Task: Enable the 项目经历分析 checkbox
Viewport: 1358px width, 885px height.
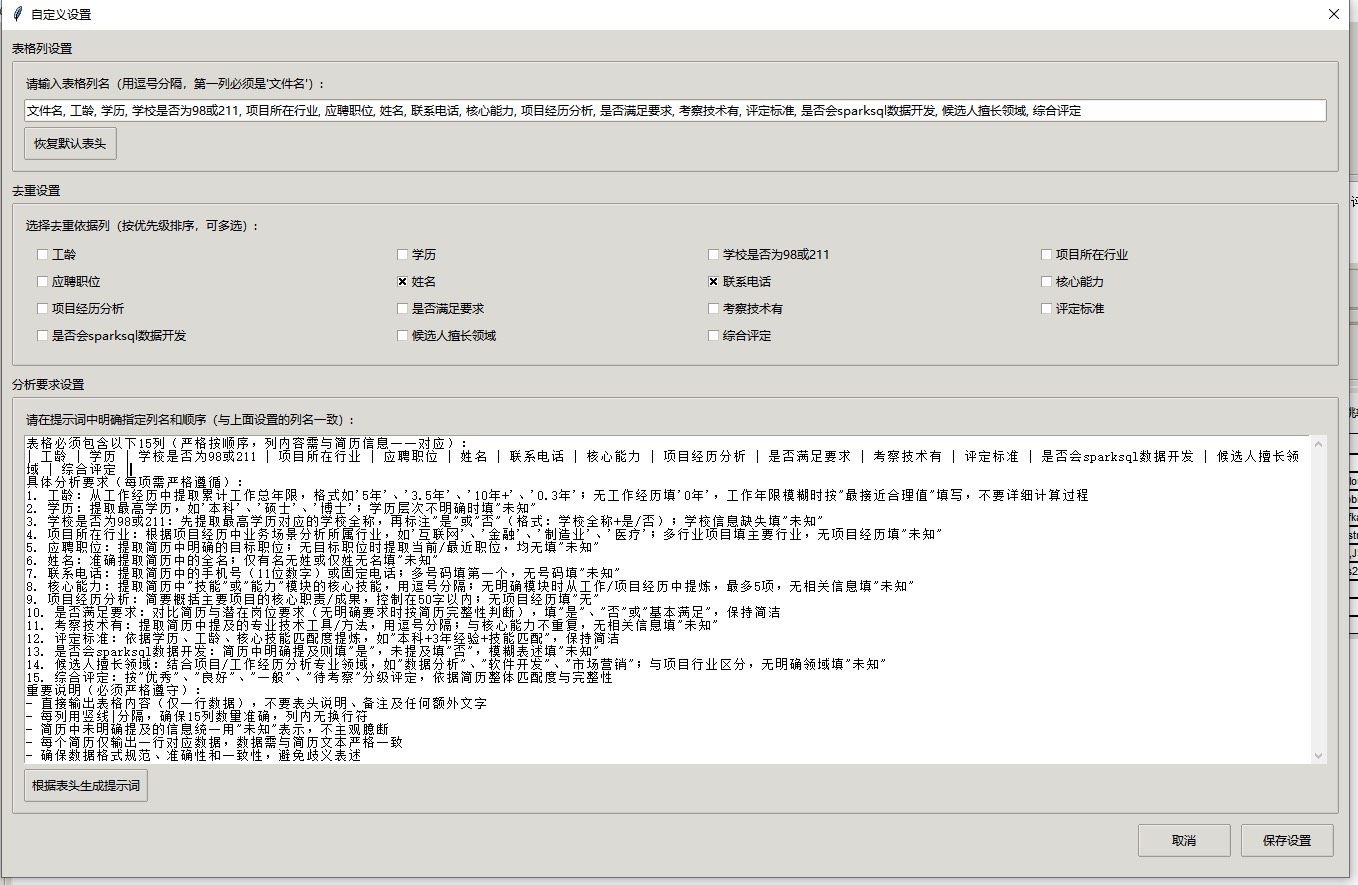Action: (42, 309)
